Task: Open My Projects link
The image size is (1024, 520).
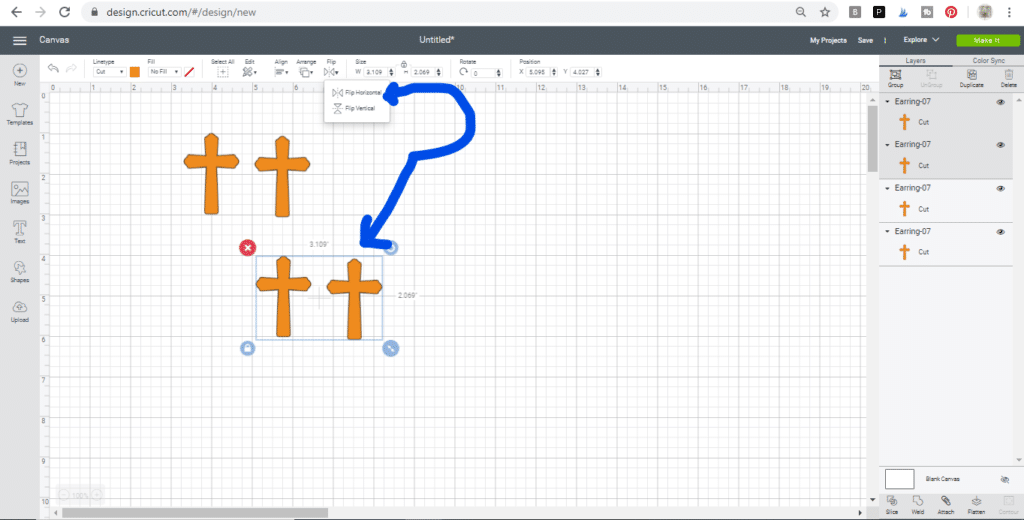Action: click(827, 40)
